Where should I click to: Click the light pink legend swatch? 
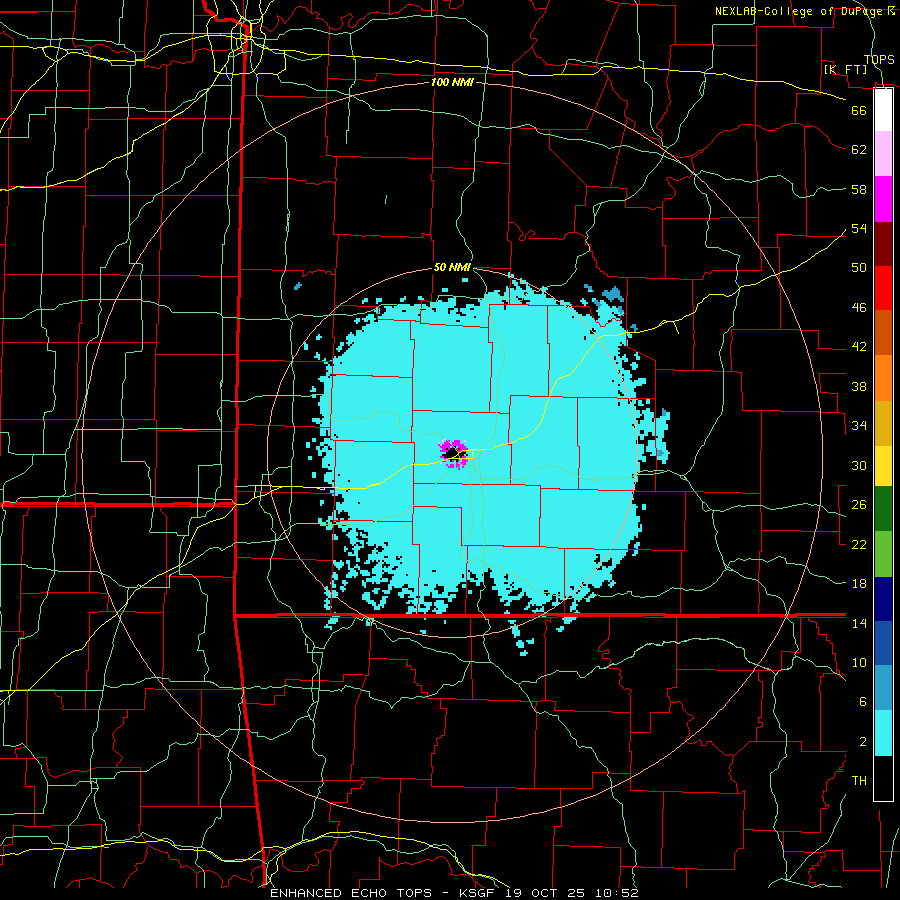tap(883, 154)
